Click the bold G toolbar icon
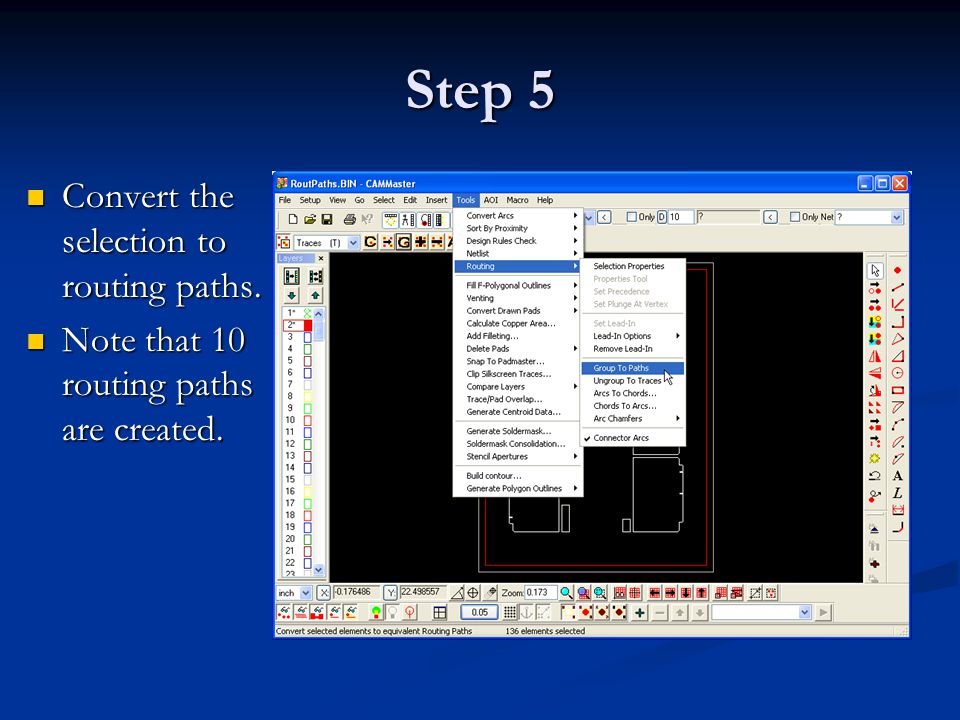The height and width of the screenshot is (720, 960). (x=403, y=242)
